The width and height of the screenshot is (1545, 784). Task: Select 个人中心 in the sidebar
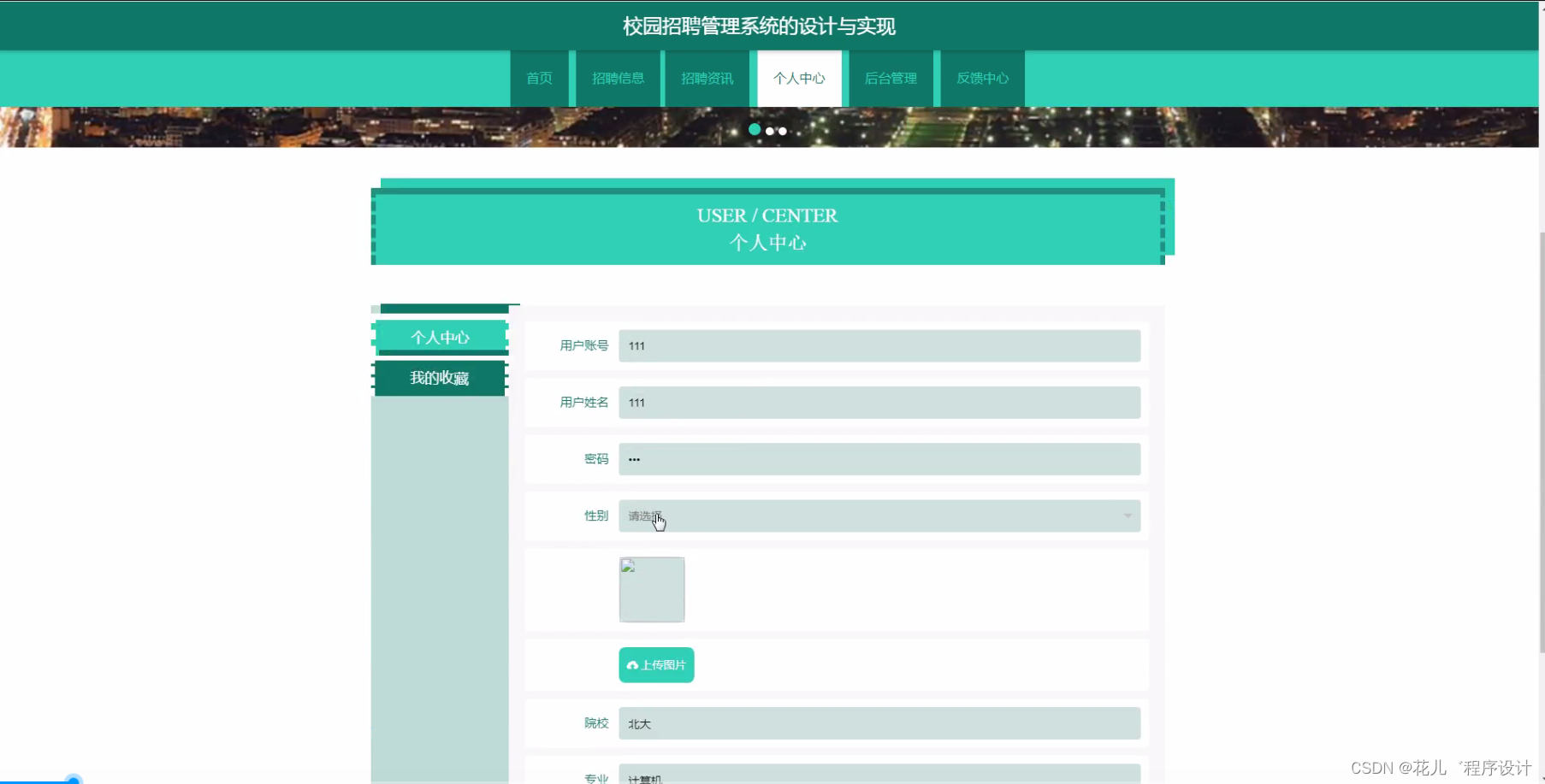(440, 337)
